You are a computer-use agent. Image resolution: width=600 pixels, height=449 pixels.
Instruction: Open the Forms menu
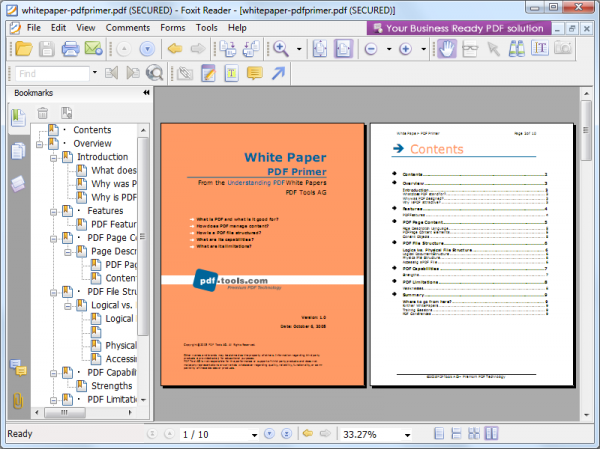[173, 27]
